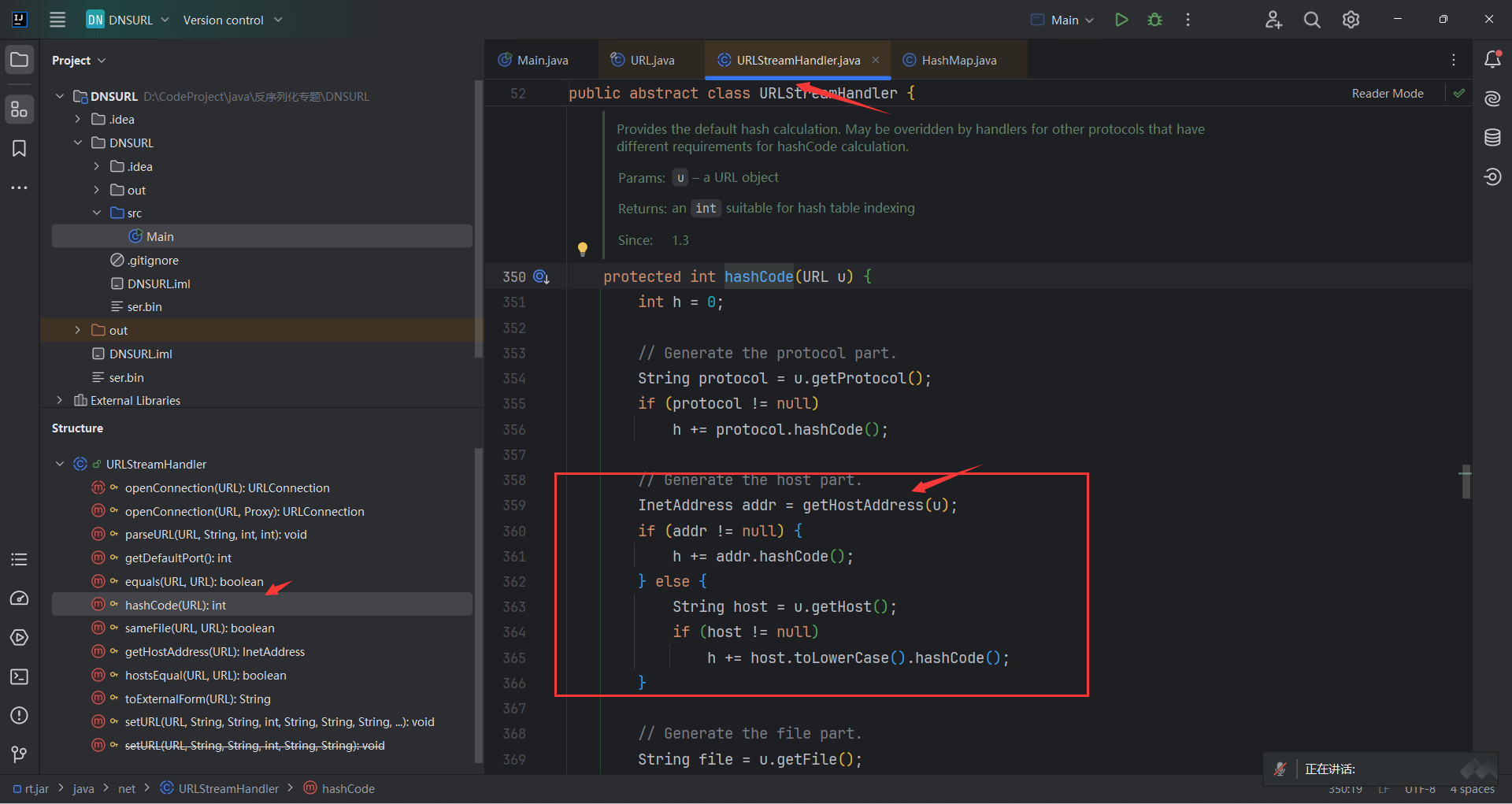Open the Bookmarks tool window
Screen dimensions: 1512x804
pyautogui.click(x=20, y=149)
